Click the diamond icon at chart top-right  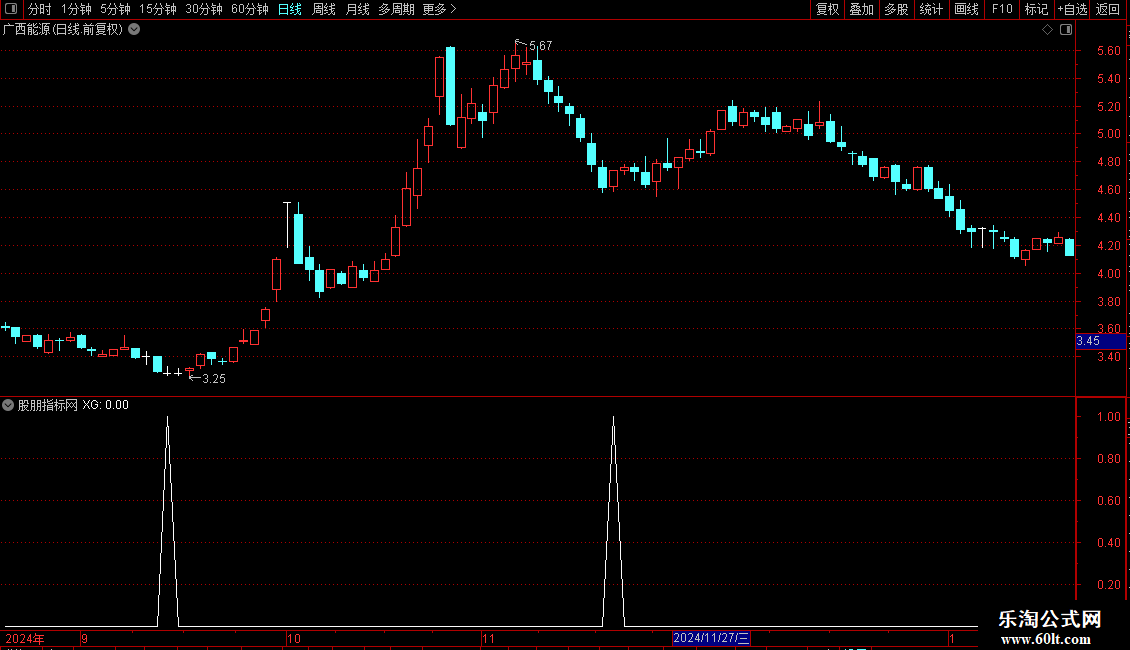1048,30
